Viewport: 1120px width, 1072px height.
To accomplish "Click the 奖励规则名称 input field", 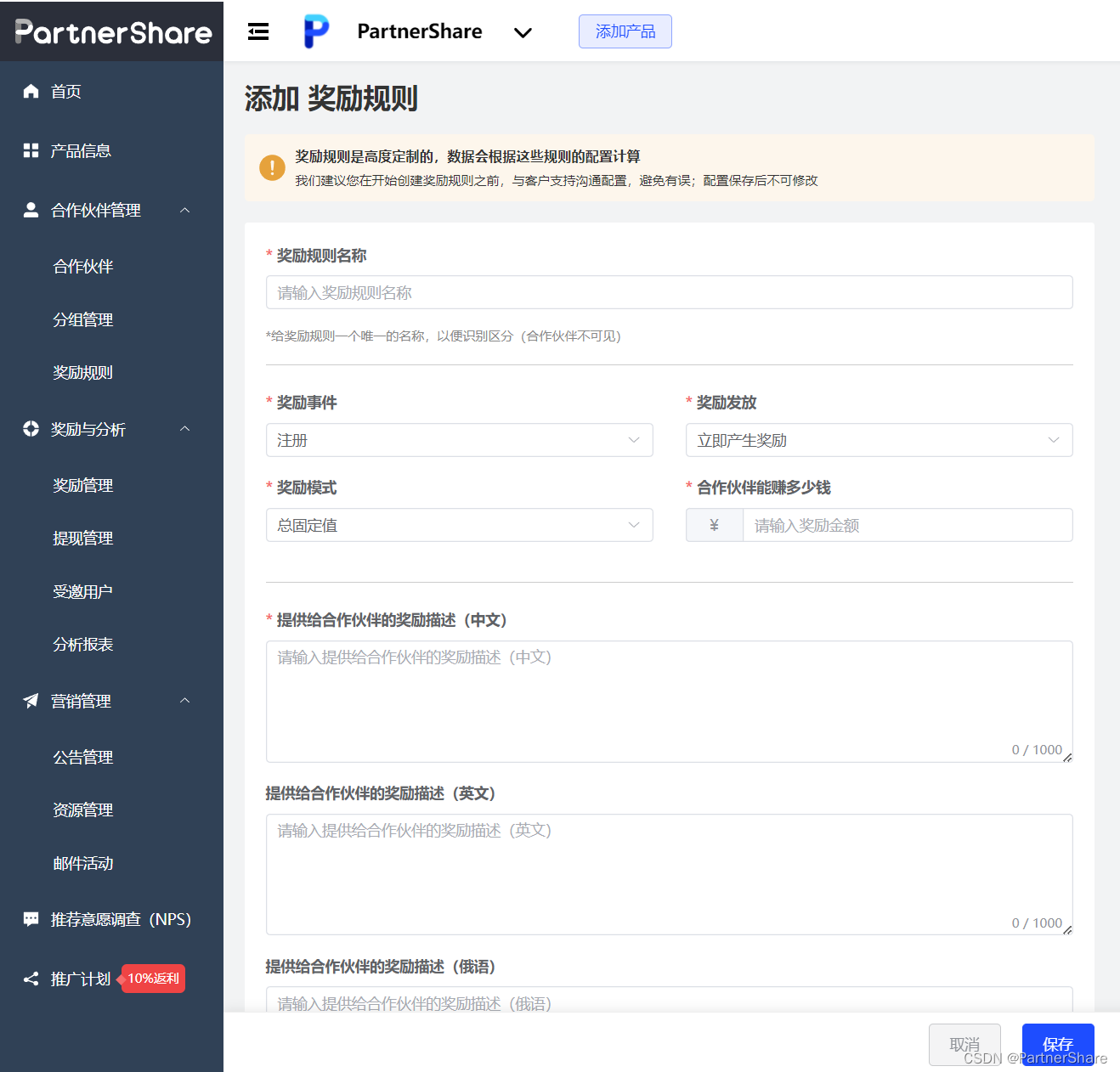I will pyautogui.click(x=668, y=292).
